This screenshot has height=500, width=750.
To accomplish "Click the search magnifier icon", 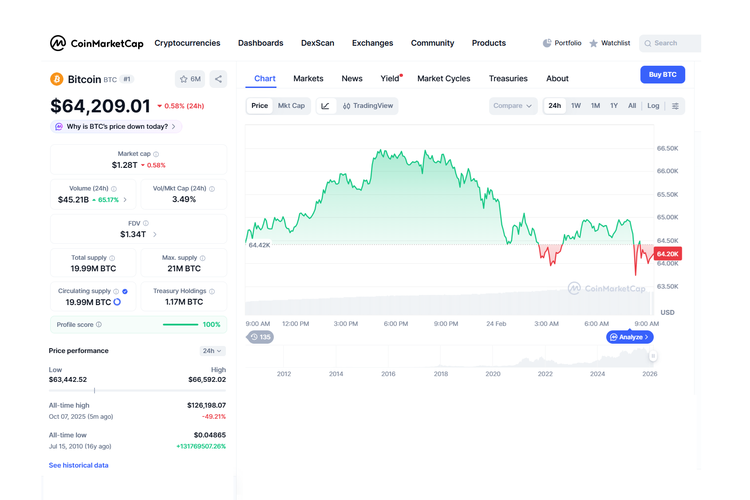I will click(x=648, y=44).
